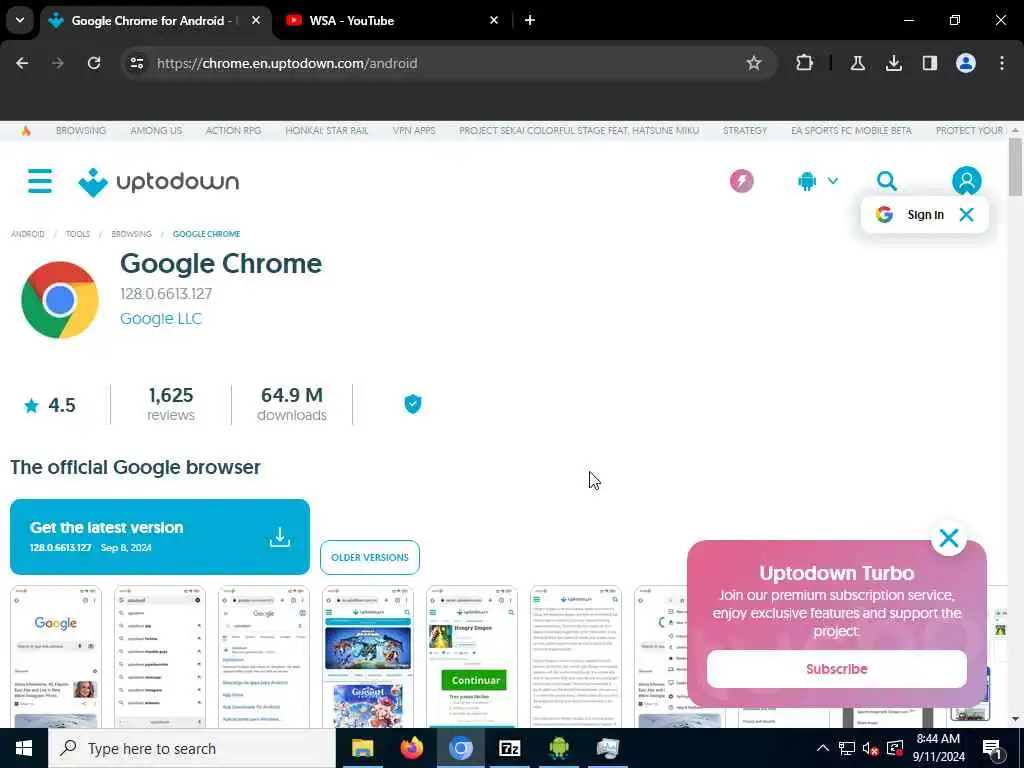Reload the current page
This screenshot has height=768, width=1024.
pos(94,63)
